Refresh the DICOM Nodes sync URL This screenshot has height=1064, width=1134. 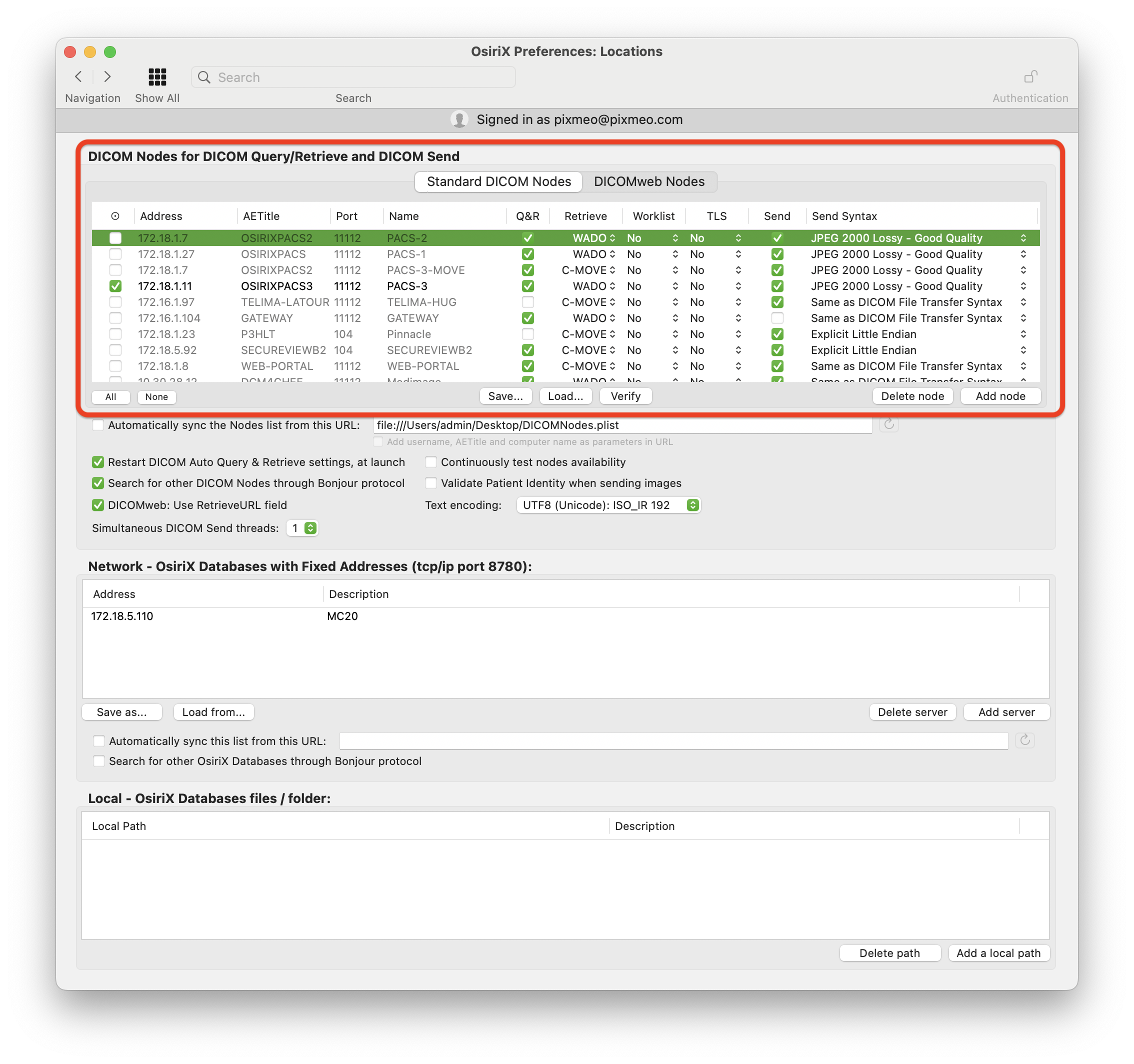(888, 424)
